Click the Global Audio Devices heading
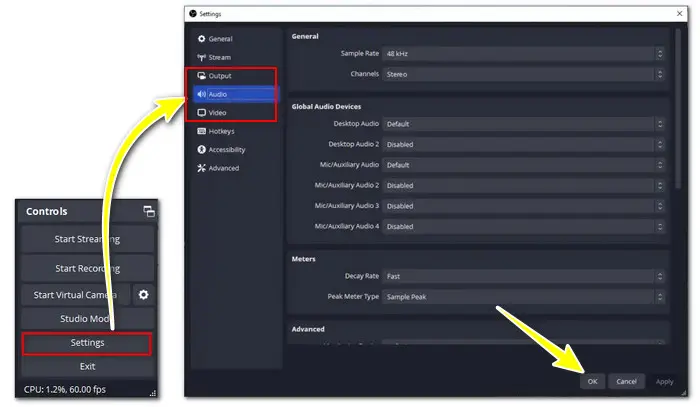This screenshot has width=700, height=407. click(x=326, y=107)
